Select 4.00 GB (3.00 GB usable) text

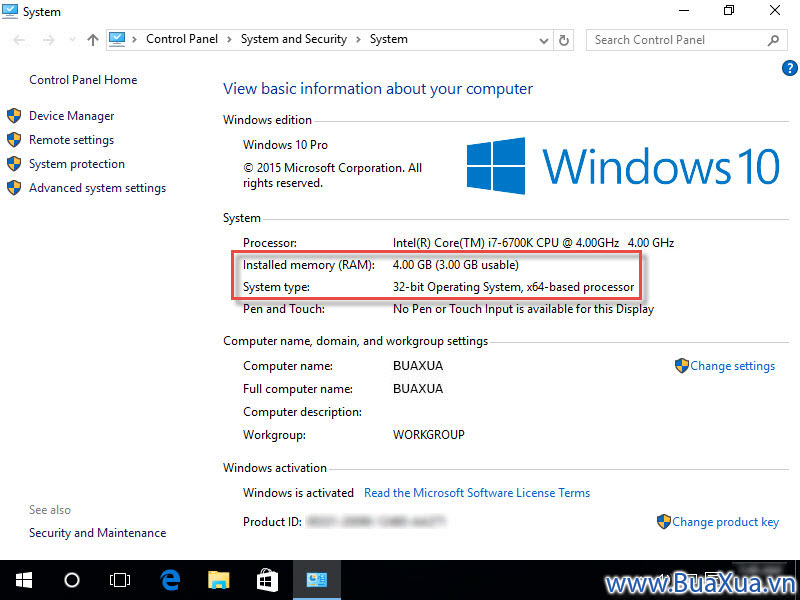click(456, 265)
